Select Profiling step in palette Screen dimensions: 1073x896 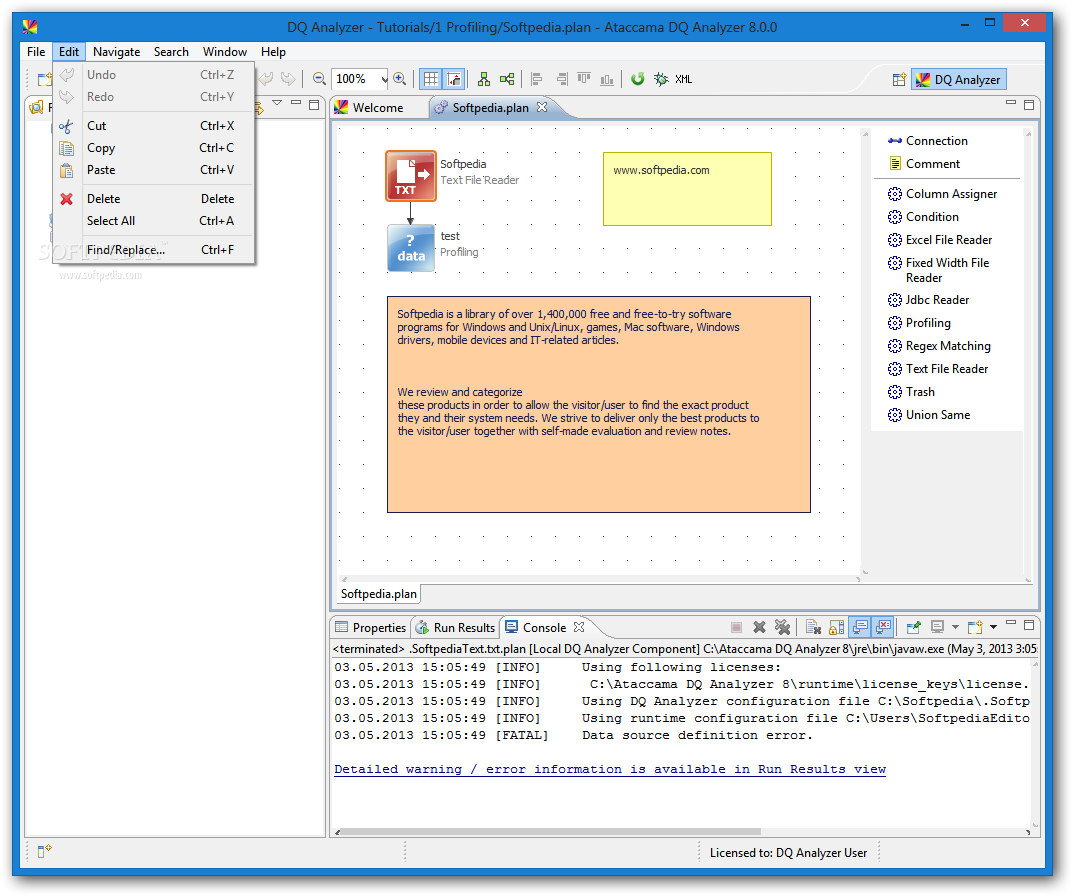[919, 322]
